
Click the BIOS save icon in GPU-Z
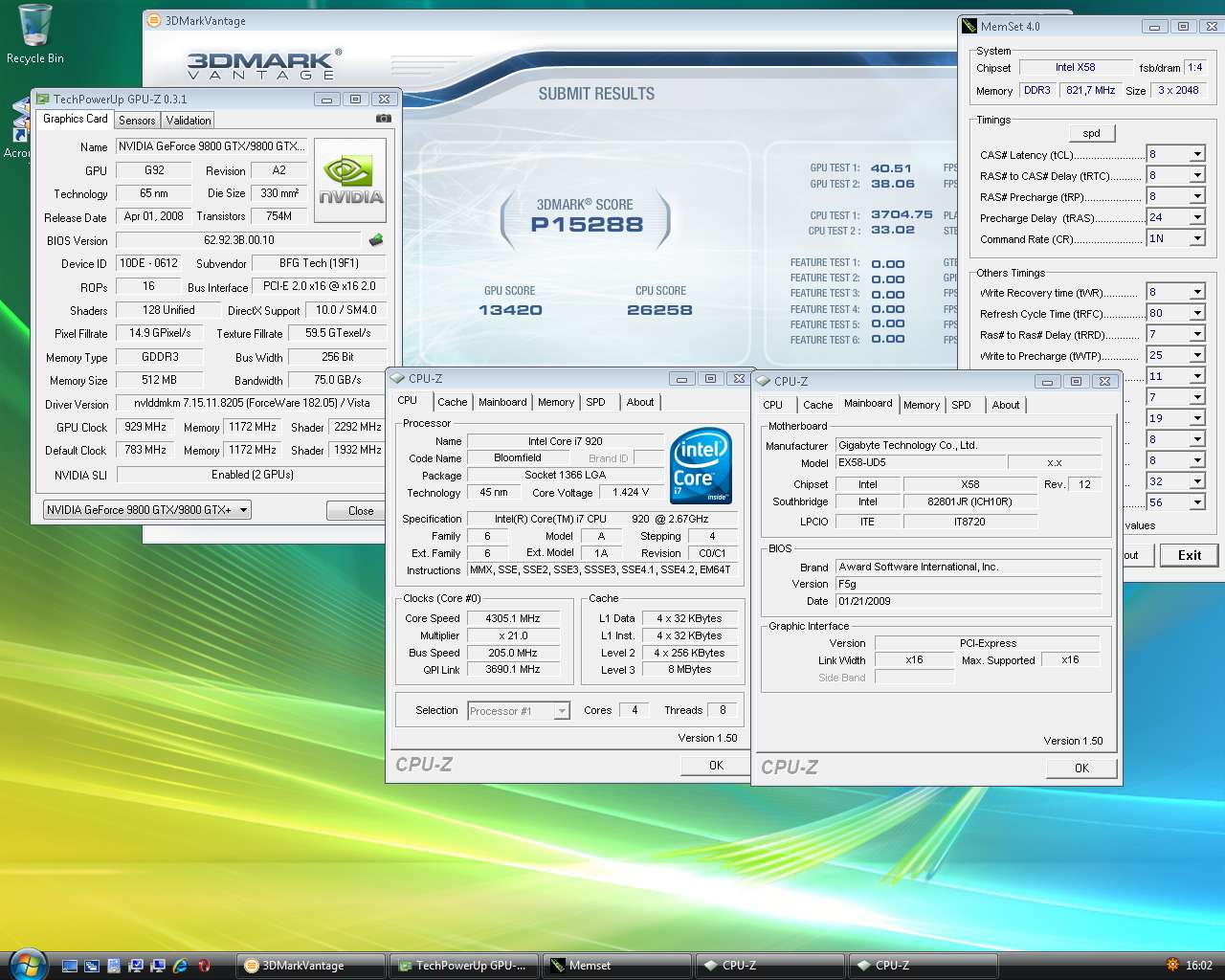tap(376, 240)
